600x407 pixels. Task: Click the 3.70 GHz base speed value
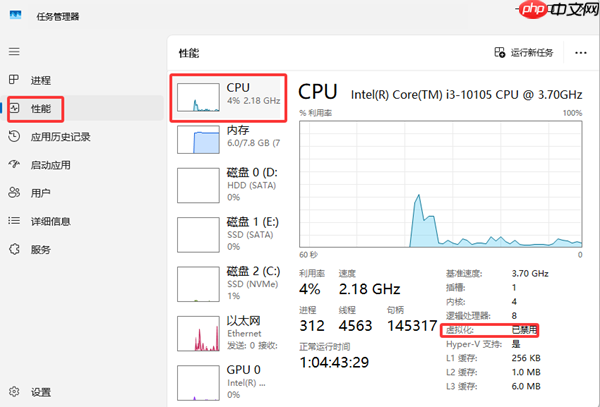point(530,274)
